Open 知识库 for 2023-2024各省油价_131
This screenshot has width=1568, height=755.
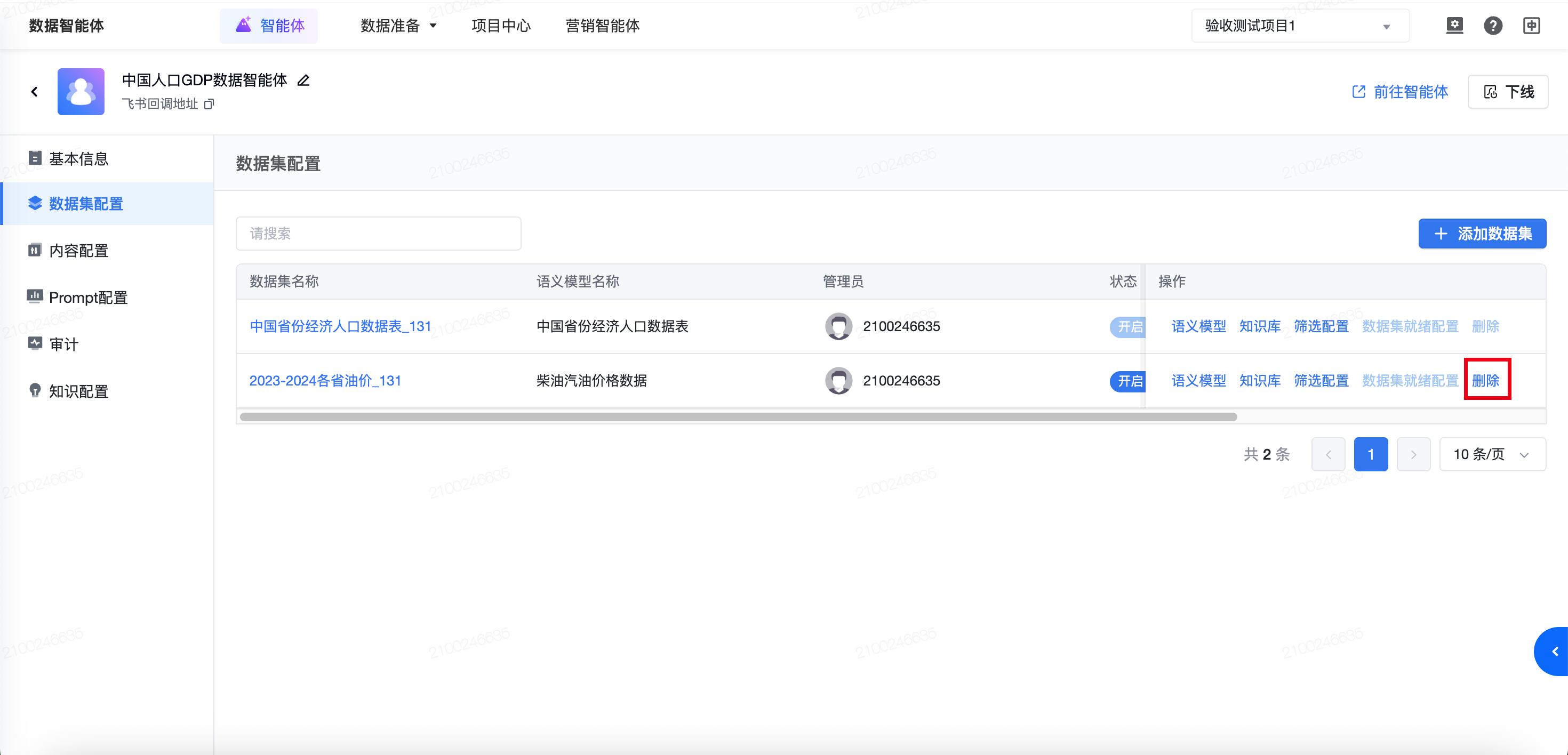click(x=1260, y=381)
